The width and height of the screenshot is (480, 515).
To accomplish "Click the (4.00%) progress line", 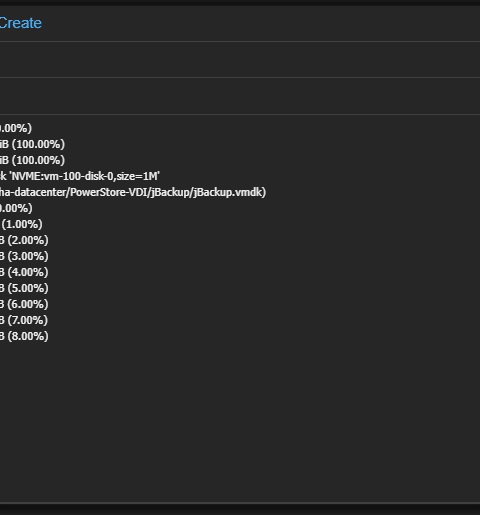I will (x=24, y=272).
